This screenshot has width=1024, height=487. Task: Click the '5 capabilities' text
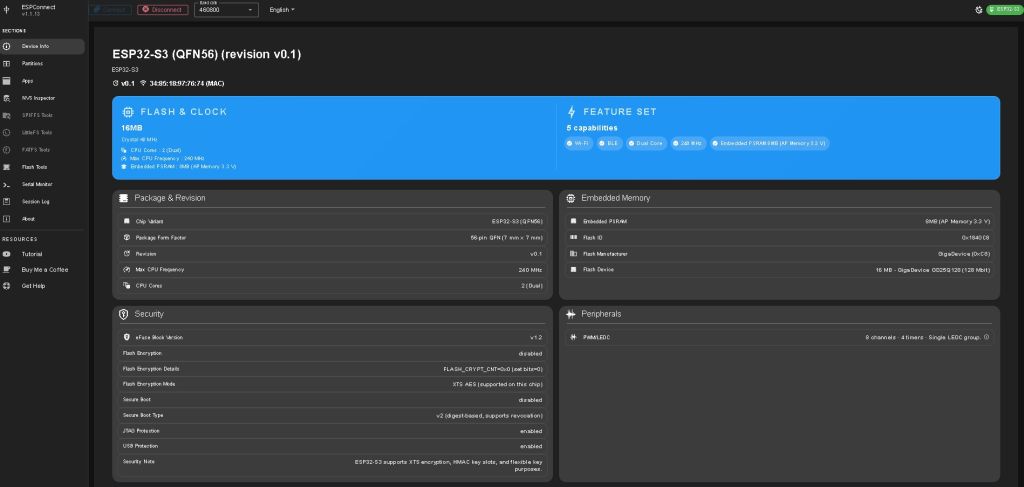tap(592, 128)
